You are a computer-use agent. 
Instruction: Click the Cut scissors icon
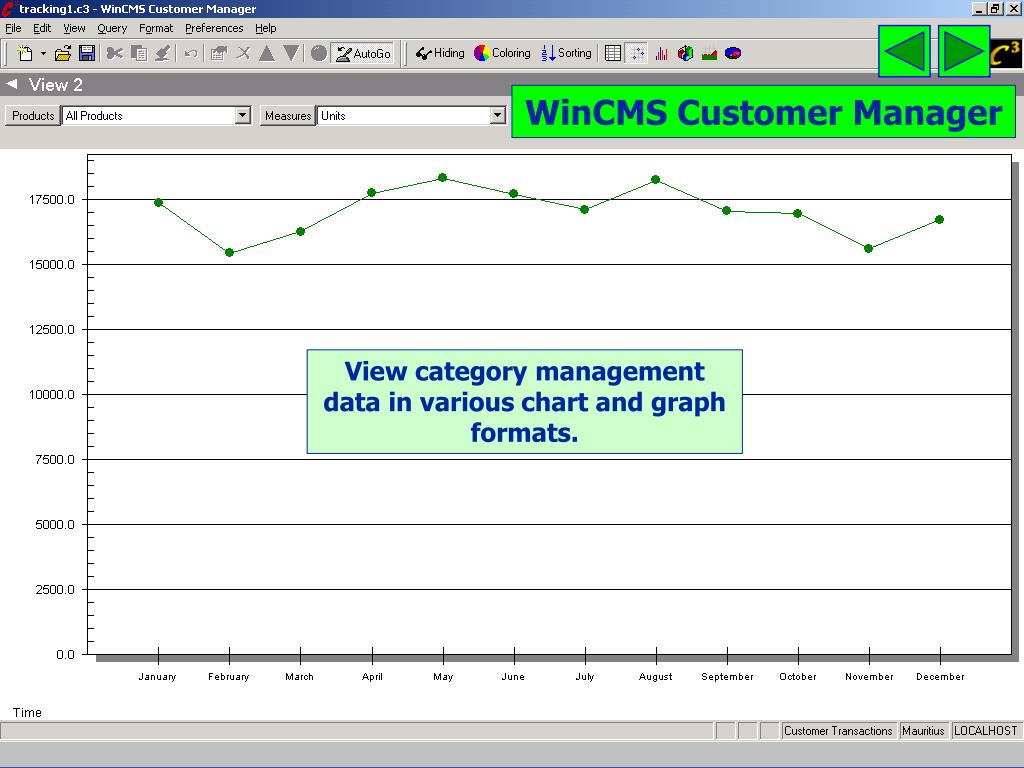pyautogui.click(x=114, y=54)
